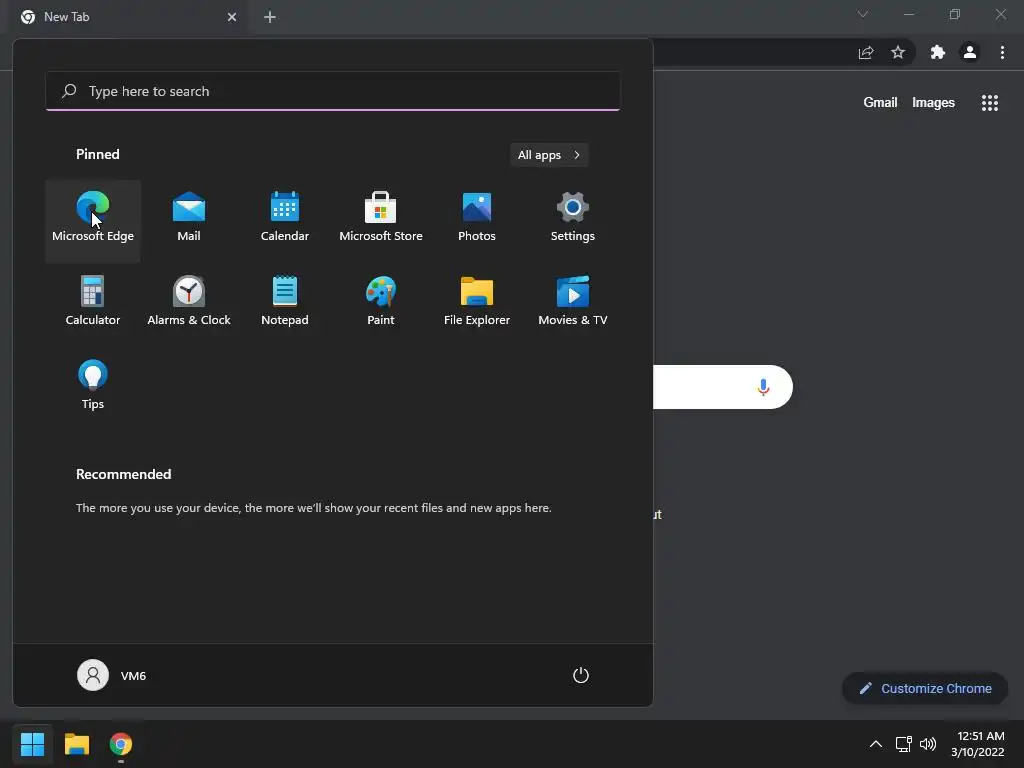Open the Chrome profile menu
The height and width of the screenshot is (768, 1024).
[970, 52]
